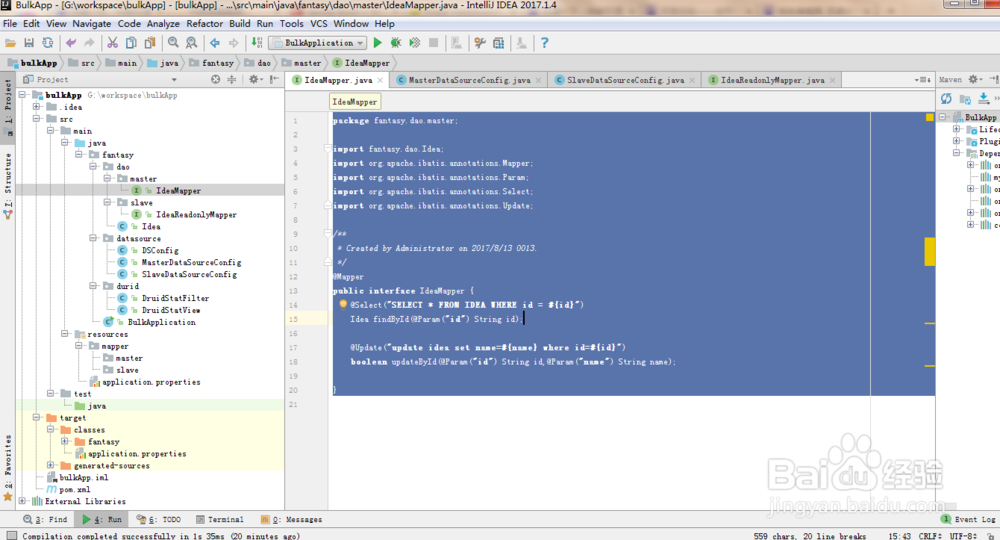Click the Find magnifier icon
This screenshot has width=1000, height=540.
(x=173, y=43)
